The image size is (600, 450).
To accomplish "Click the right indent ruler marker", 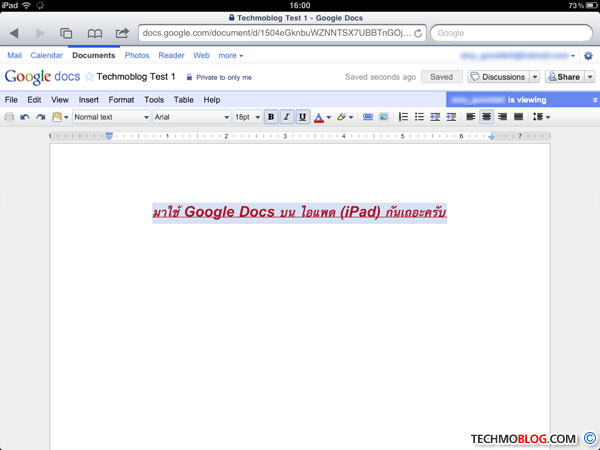I will 492,136.
